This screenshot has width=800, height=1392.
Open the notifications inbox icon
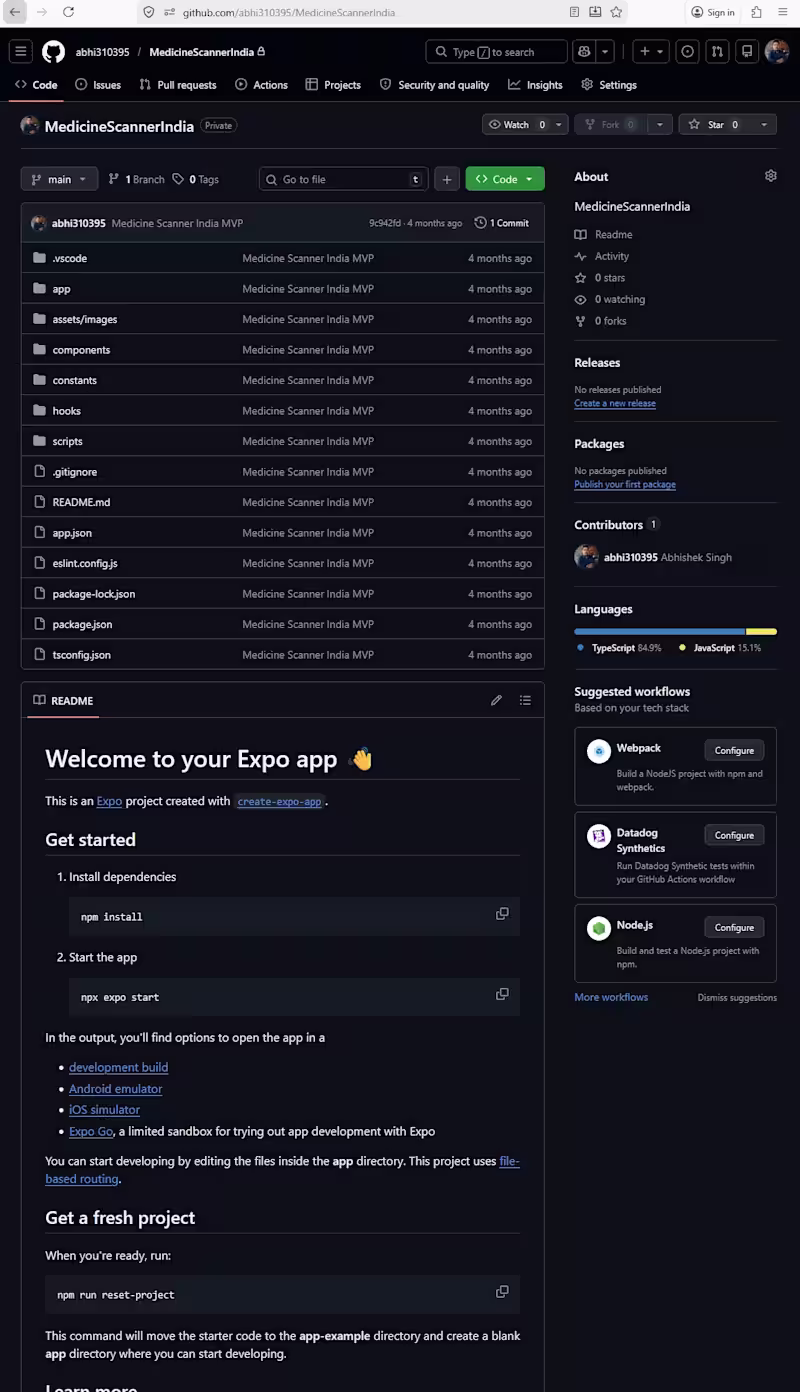[746, 52]
